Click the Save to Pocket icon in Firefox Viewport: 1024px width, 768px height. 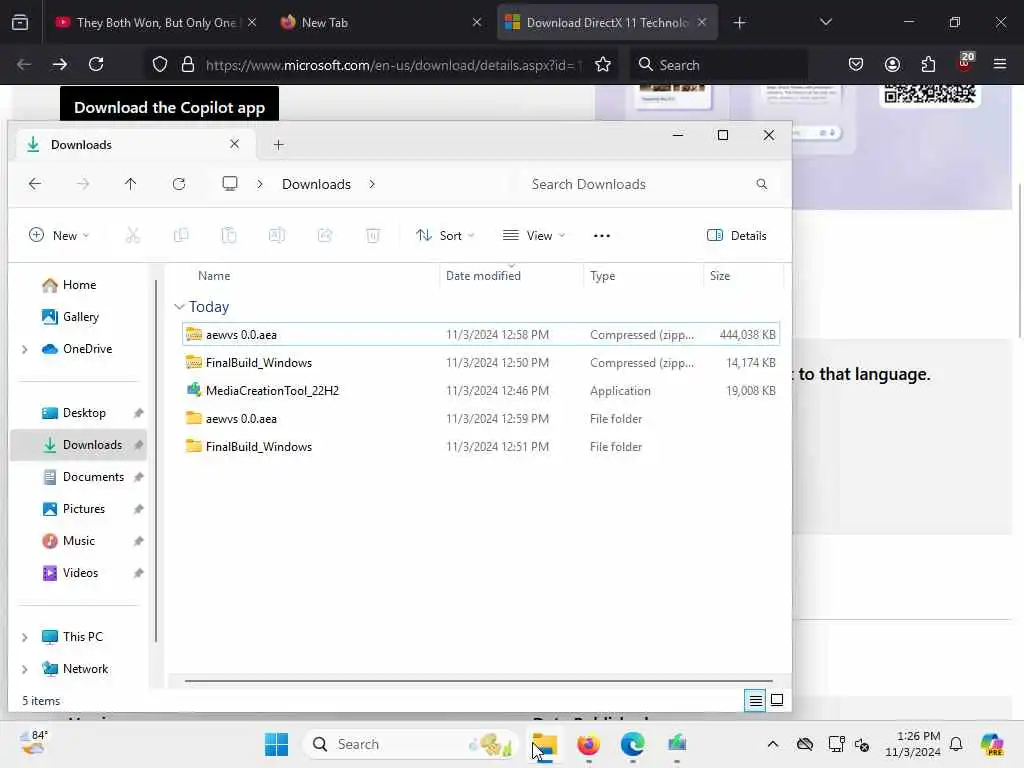pyautogui.click(x=856, y=64)
